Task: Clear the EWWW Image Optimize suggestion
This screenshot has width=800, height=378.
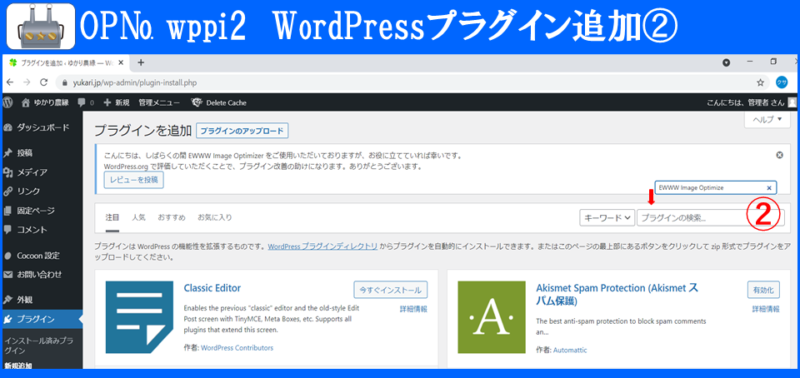Action: [769, 188]
